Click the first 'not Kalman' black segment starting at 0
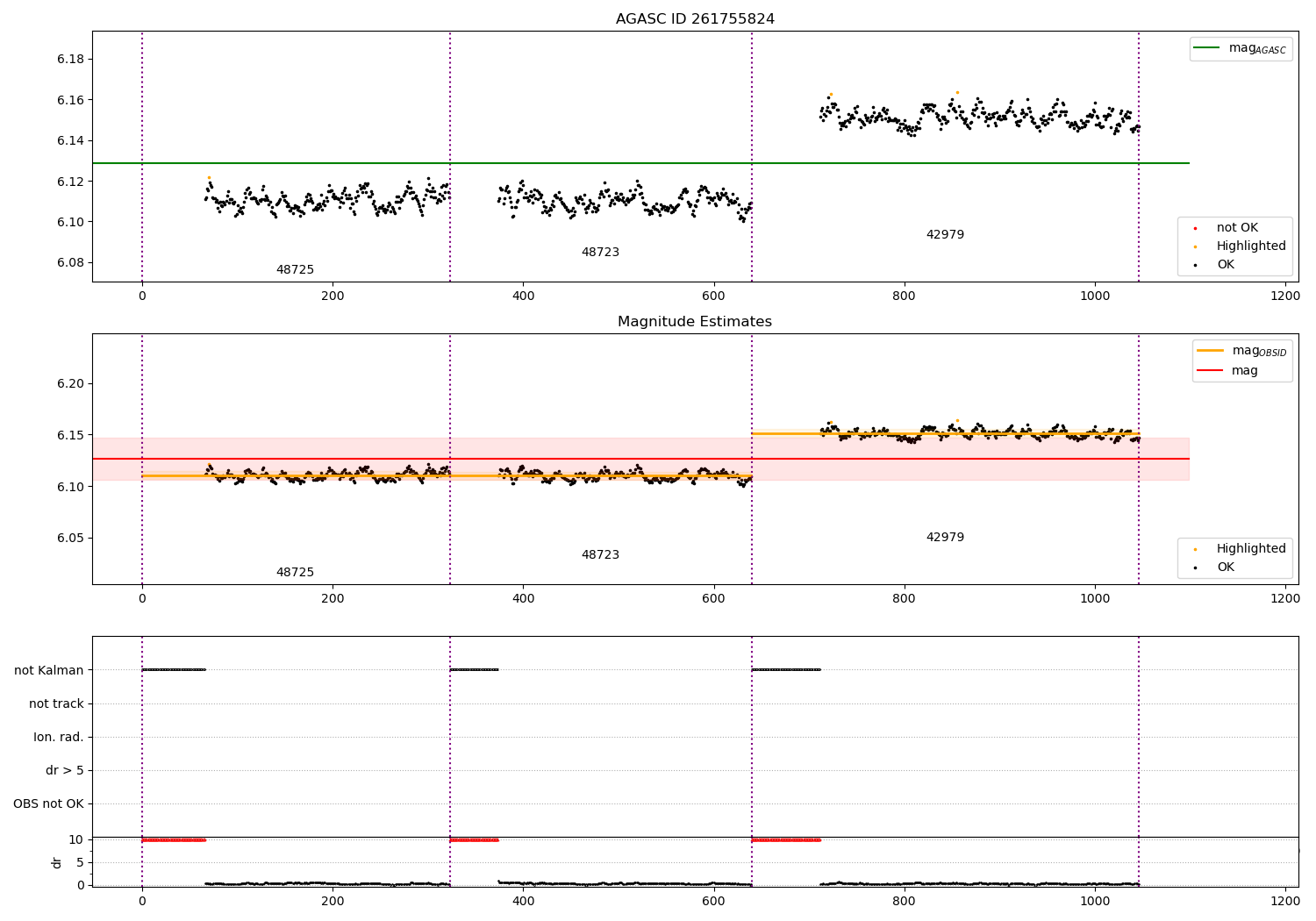Viewport: 1316px width, 921px height. pyautogui.click(x=174, y=670)
